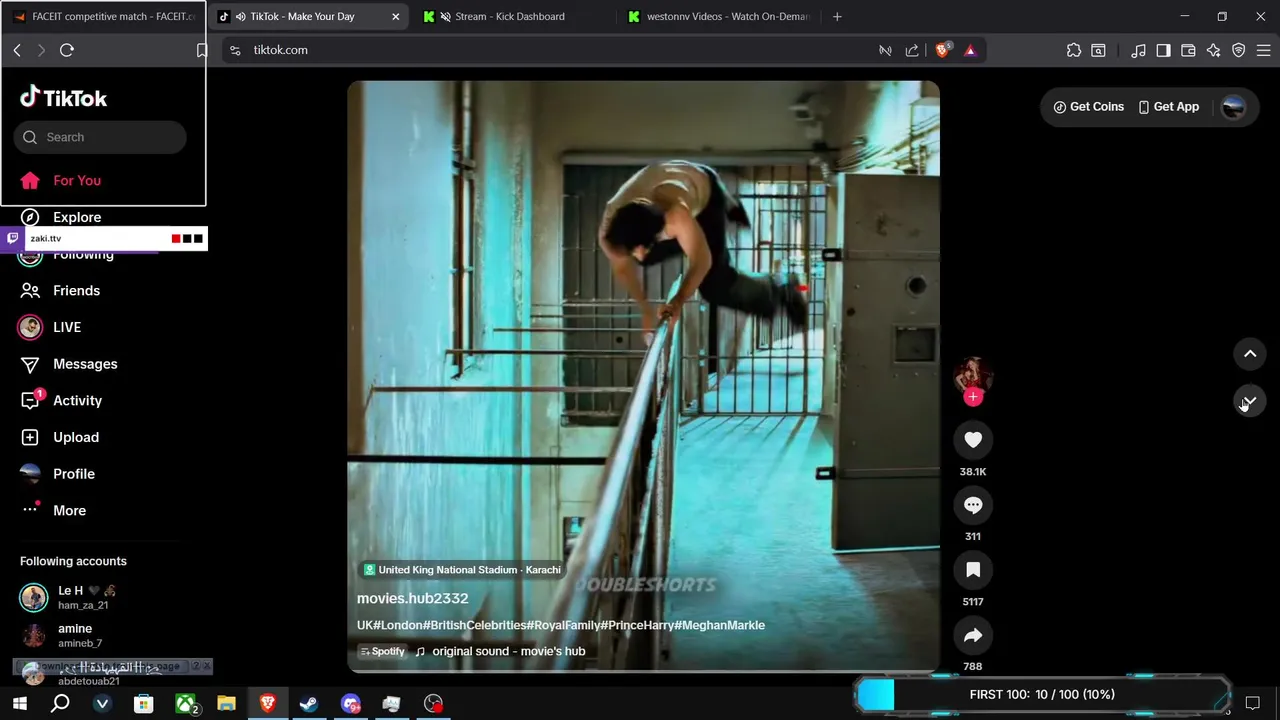Go back in browser history
Viewport: 1280px width, 720px height.
coord(17,50)
